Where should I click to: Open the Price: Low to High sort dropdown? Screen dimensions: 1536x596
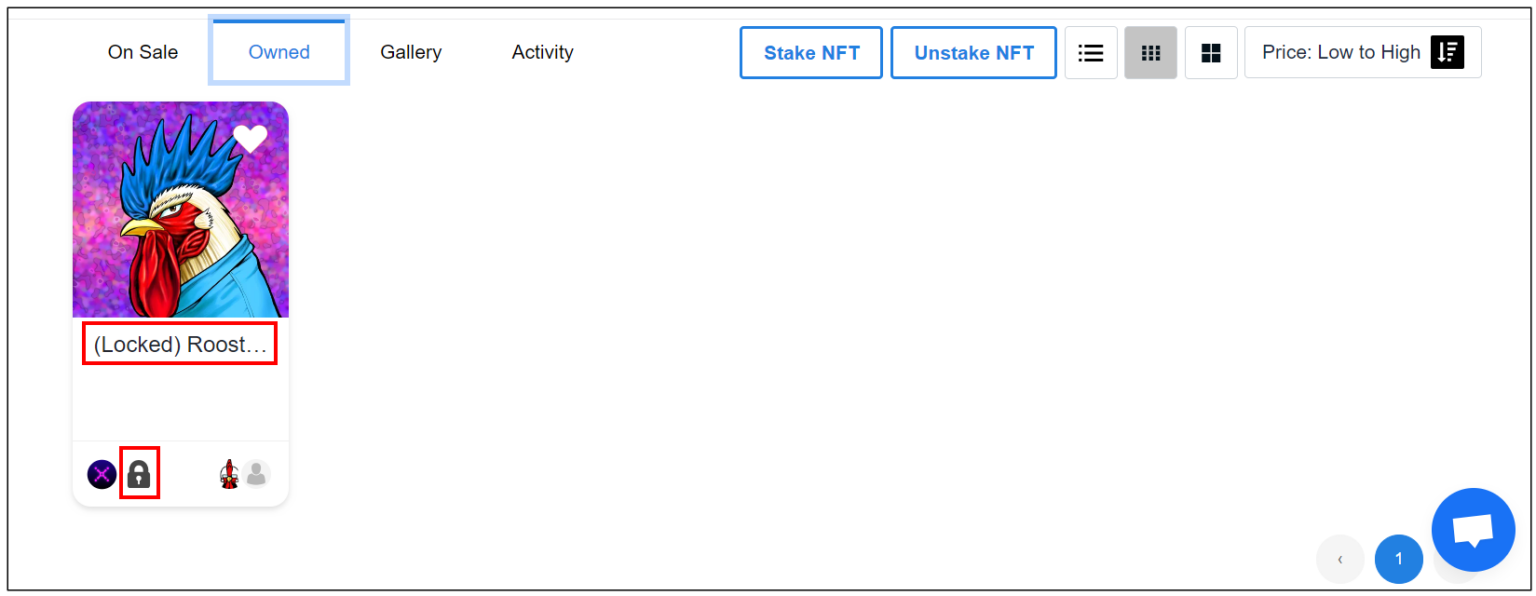1362,53
